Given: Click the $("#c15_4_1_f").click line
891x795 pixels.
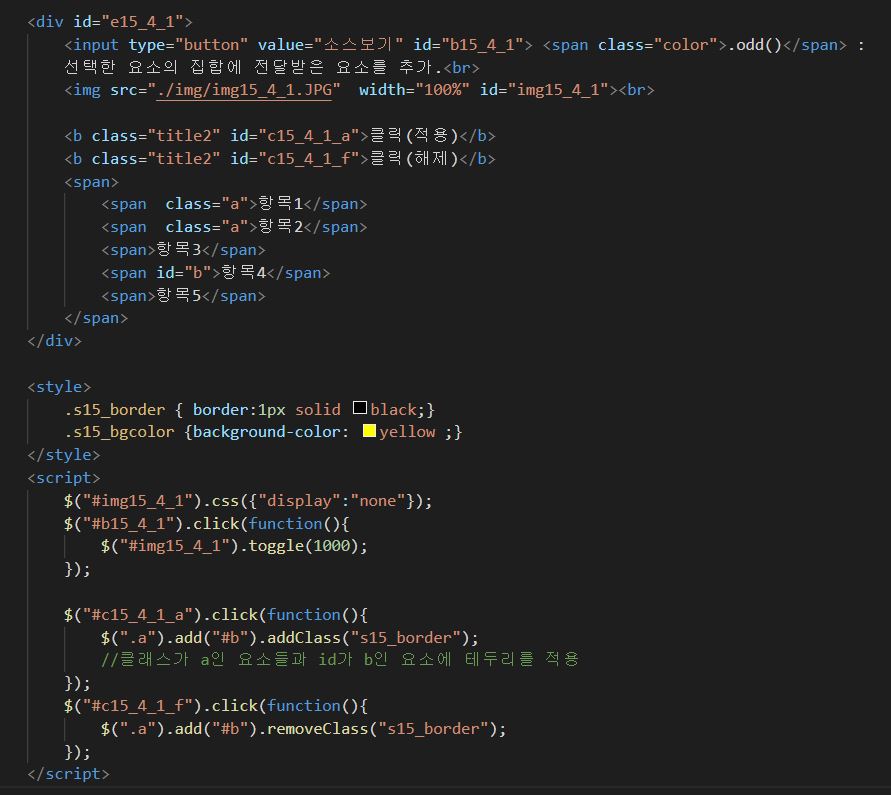Looking at the screenshot, I should [x=216, y=705].
